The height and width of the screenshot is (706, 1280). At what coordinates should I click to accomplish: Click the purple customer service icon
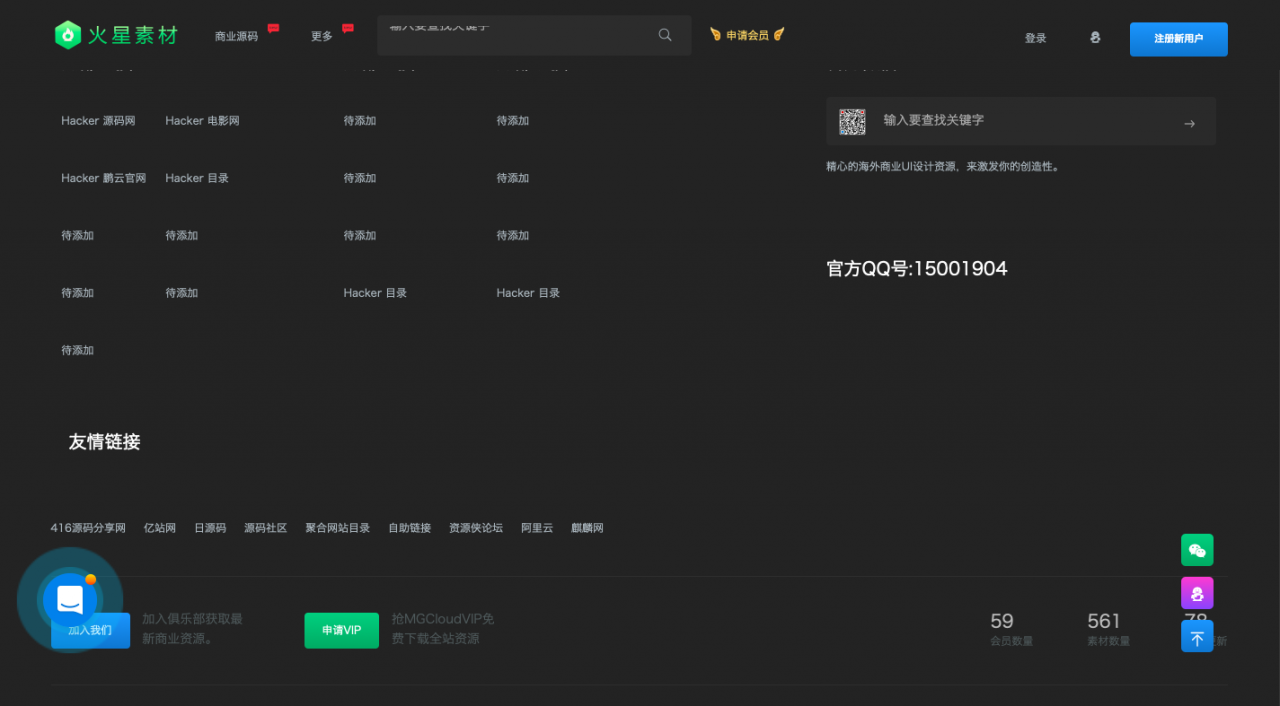tap(1196, 593)
